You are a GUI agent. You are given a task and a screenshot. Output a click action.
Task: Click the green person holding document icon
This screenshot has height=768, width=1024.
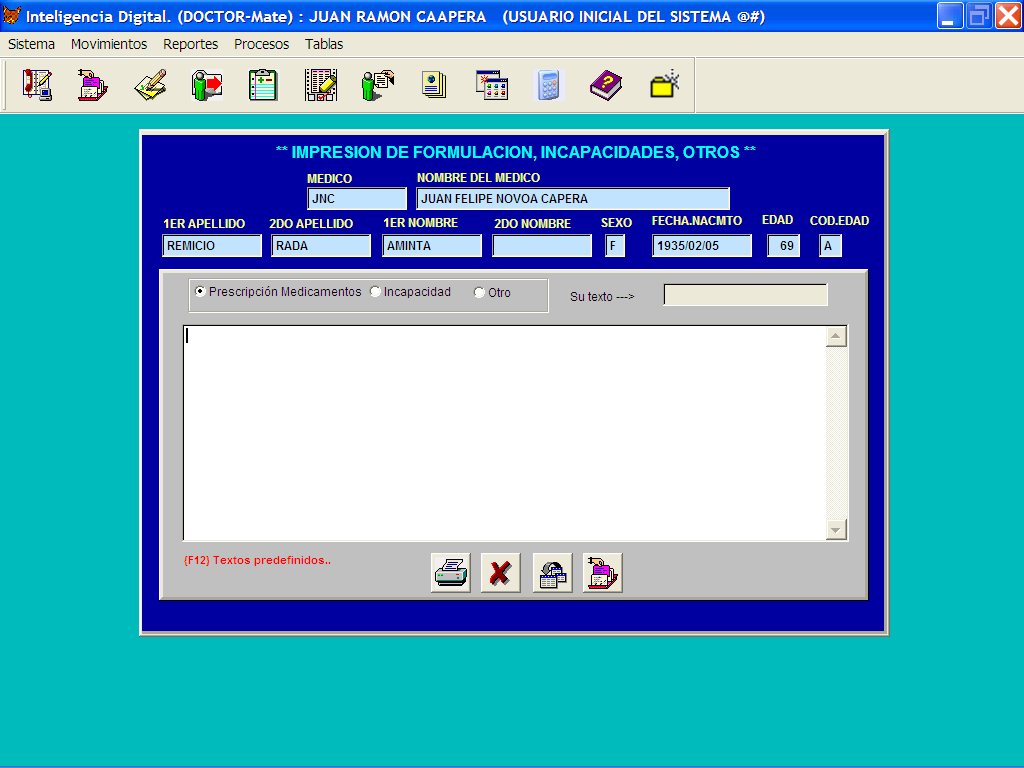(377, 85)
